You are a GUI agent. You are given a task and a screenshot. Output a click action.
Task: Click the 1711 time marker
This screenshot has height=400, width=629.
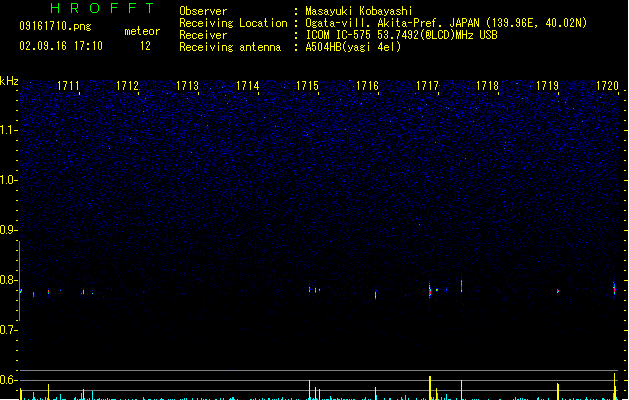click(68, 86)
